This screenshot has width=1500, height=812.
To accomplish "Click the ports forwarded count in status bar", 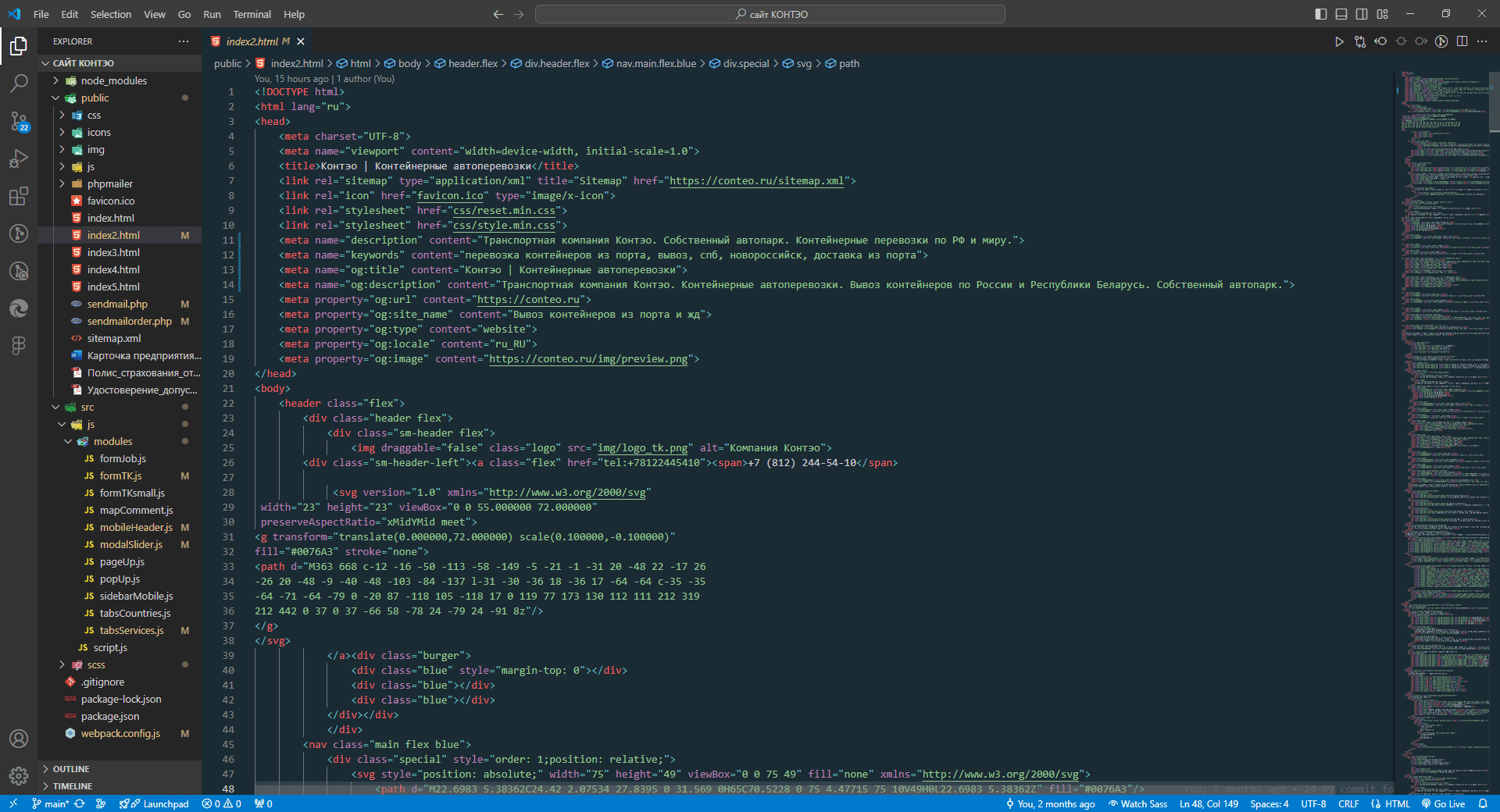I will coord(263,803).
